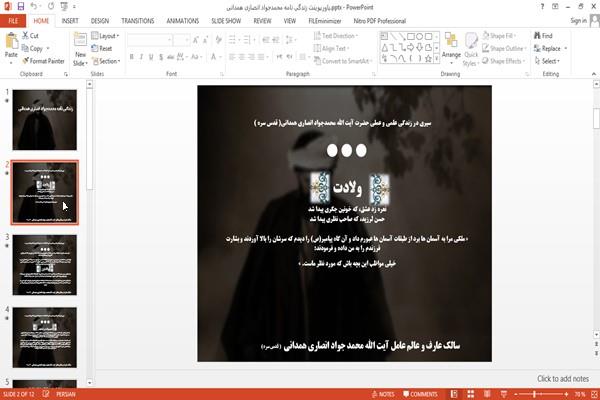Select slide 4 thumbnail

tap(45, 337)
